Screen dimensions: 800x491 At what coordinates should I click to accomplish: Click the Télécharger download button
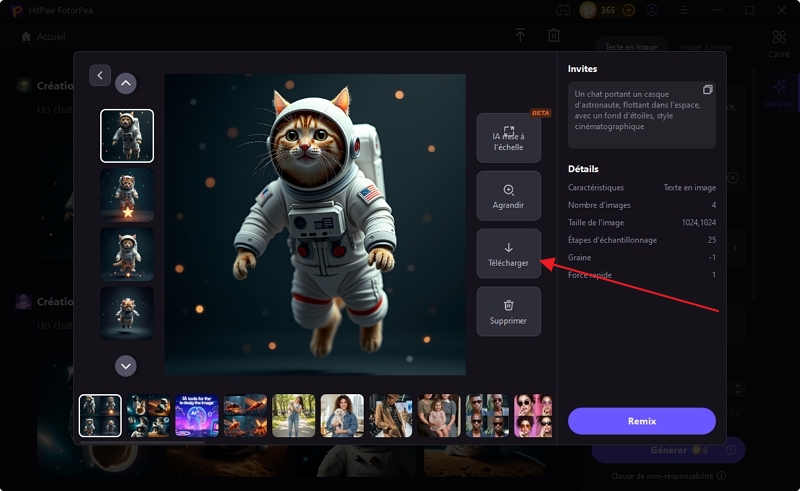(508, 254)
